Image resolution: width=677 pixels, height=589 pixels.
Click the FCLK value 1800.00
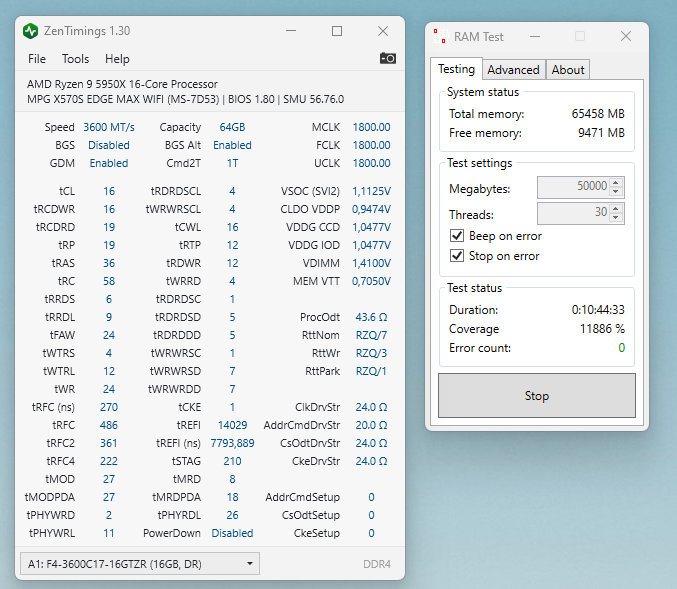371,145
